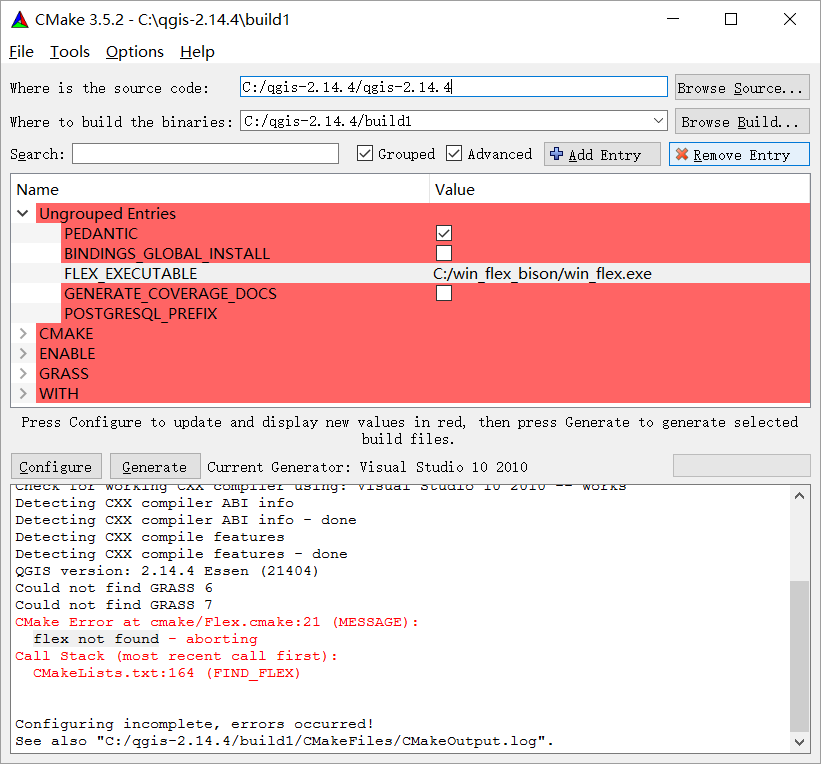The height and width of the screenshot is (764, 821).
Task: Expand the ENABLE group
Action: click(23, 353)
